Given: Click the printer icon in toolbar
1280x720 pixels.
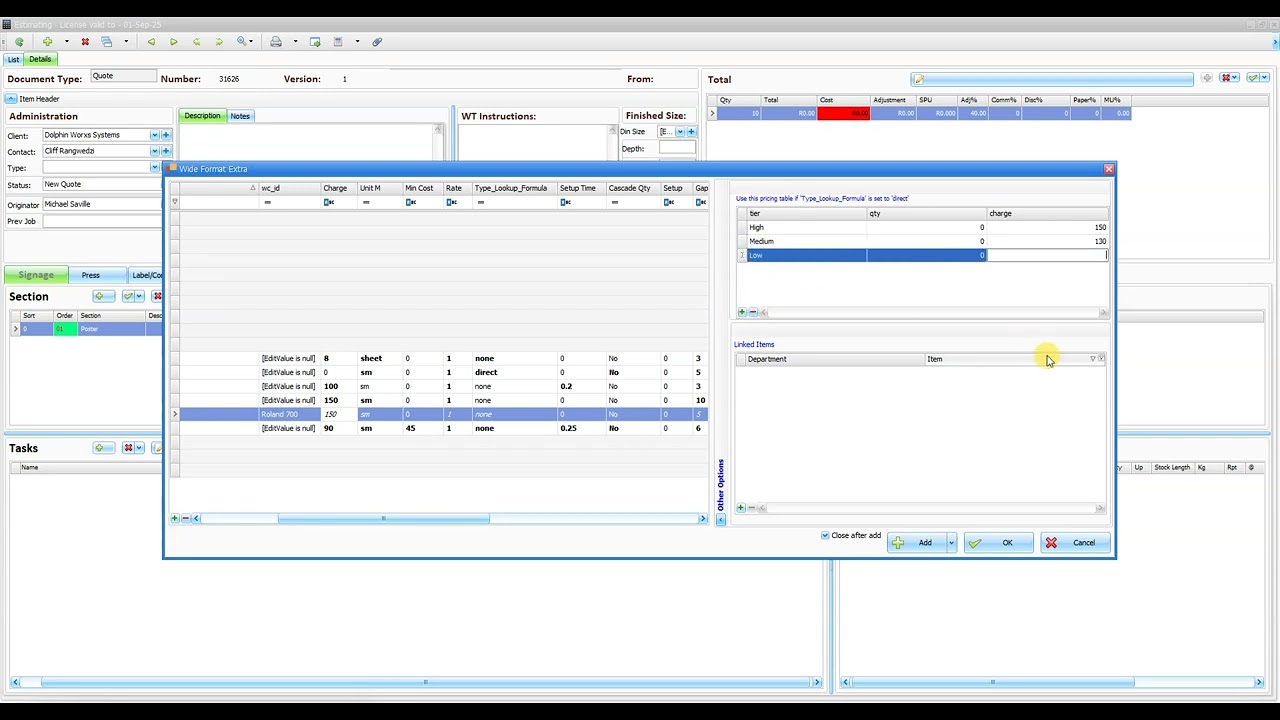Looking at the screenshot, I should tap(276, 42).
